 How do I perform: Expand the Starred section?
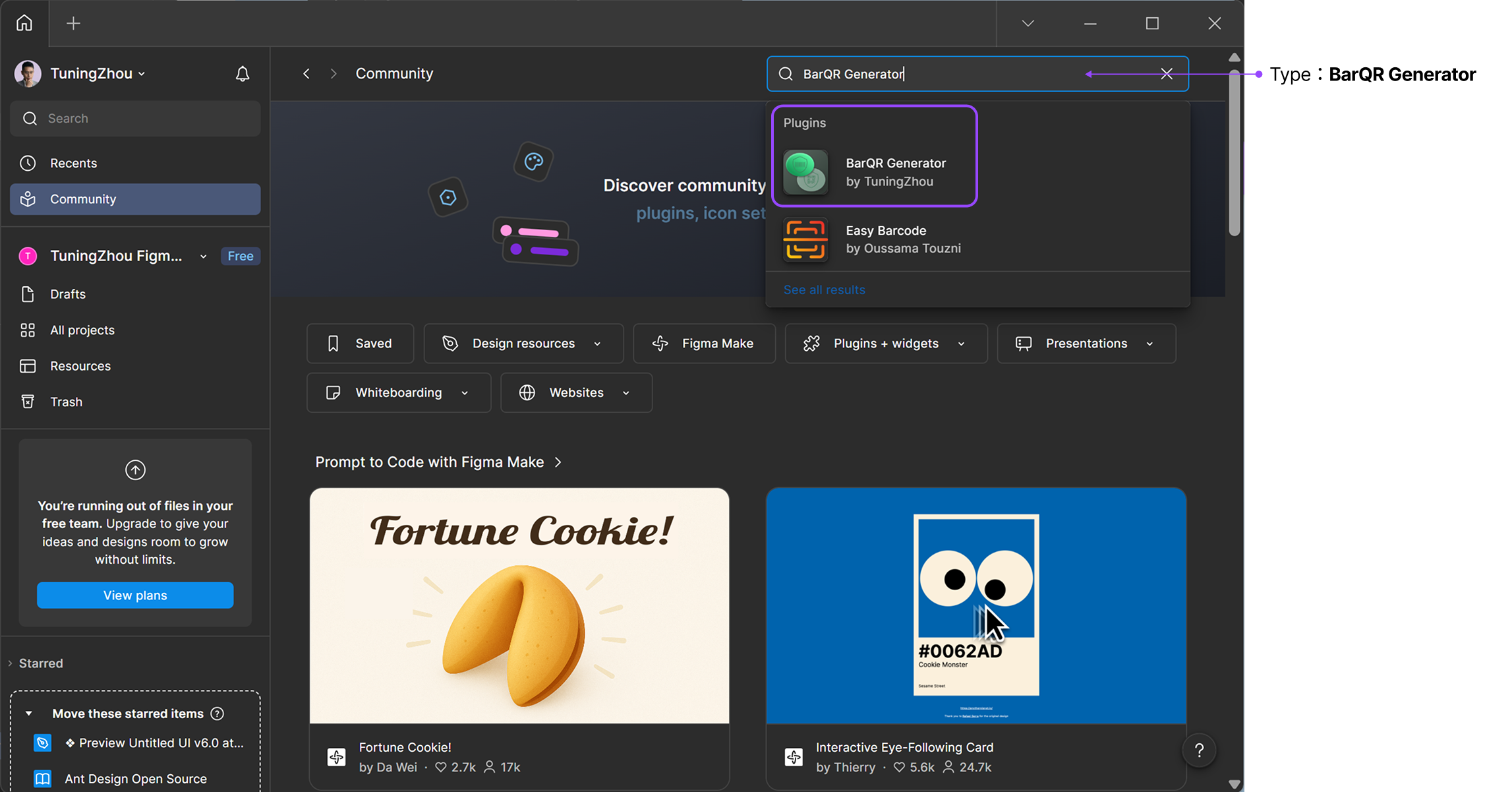tap(40, 663)
